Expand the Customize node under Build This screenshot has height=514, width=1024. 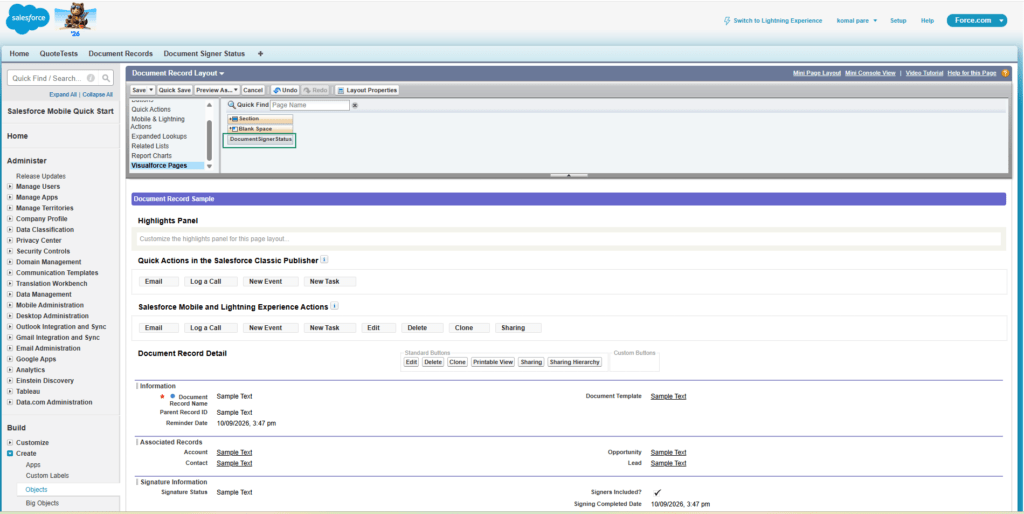tap(10, 443)
